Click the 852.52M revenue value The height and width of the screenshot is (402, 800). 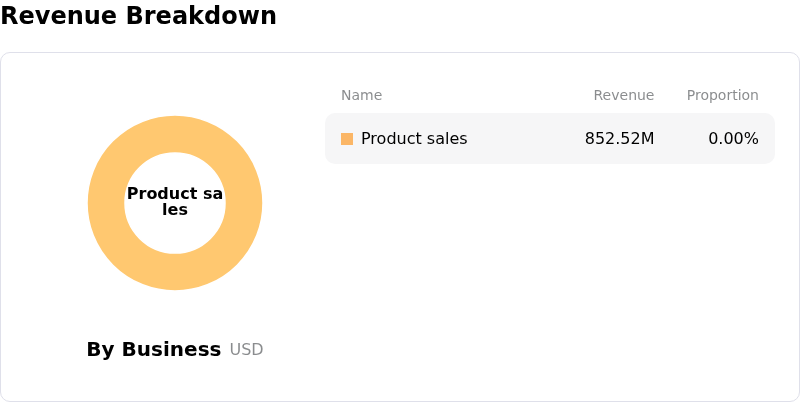coord(619,139)
